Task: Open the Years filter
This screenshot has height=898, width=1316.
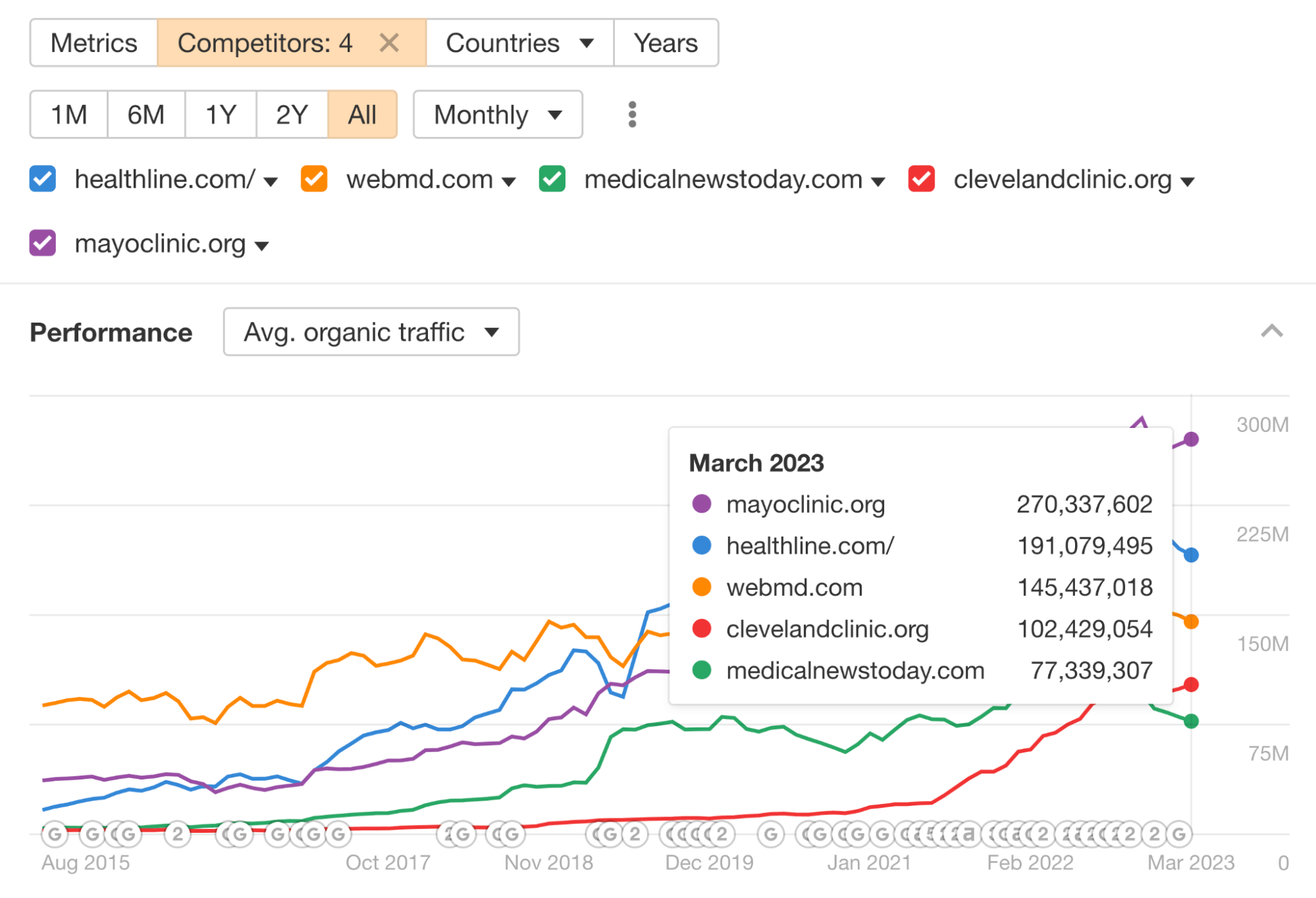Action: pyautogui.click(x=665, y=43)
